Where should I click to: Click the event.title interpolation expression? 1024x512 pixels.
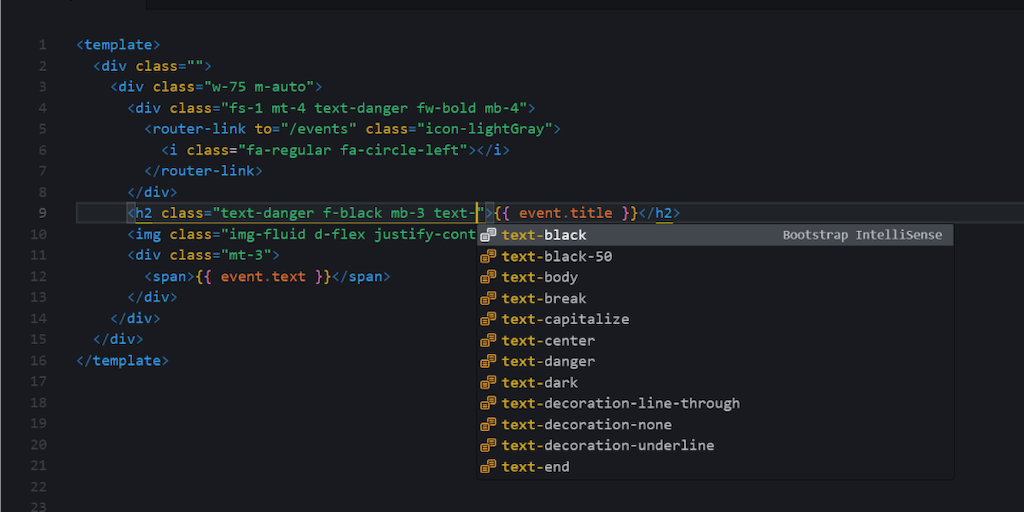565,213
